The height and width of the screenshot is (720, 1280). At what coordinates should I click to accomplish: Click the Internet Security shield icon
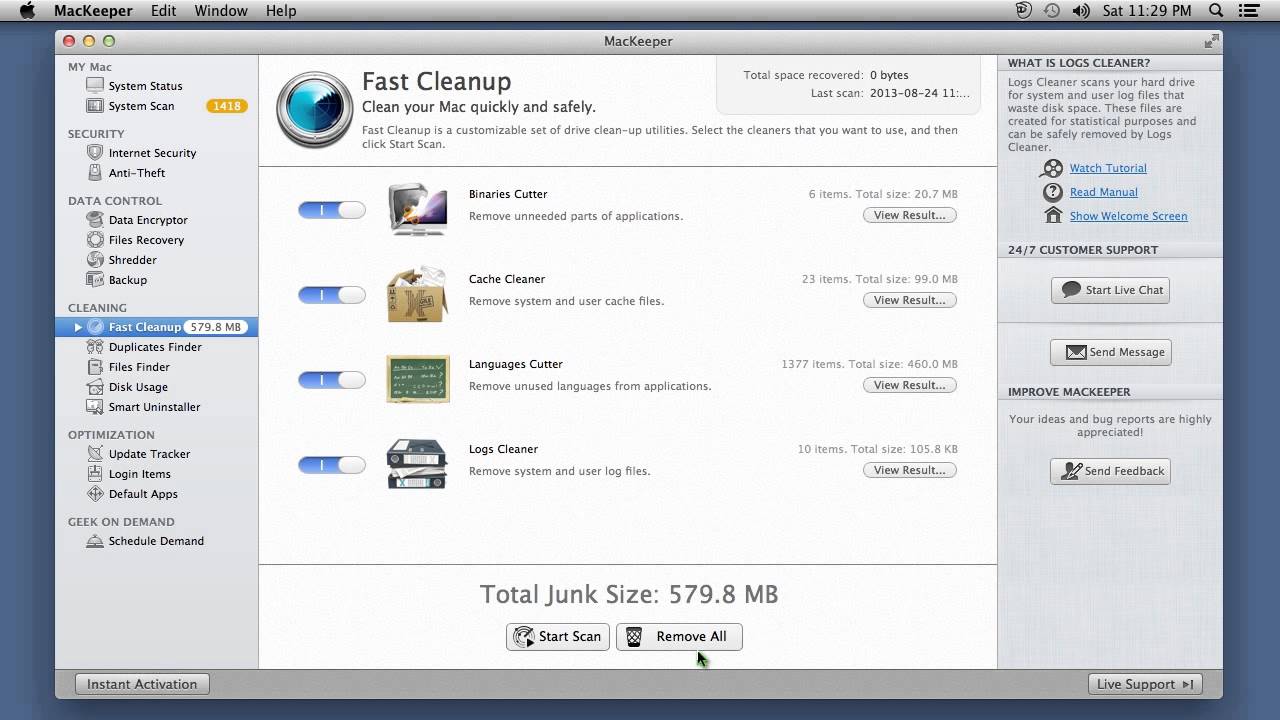[95, 153]
